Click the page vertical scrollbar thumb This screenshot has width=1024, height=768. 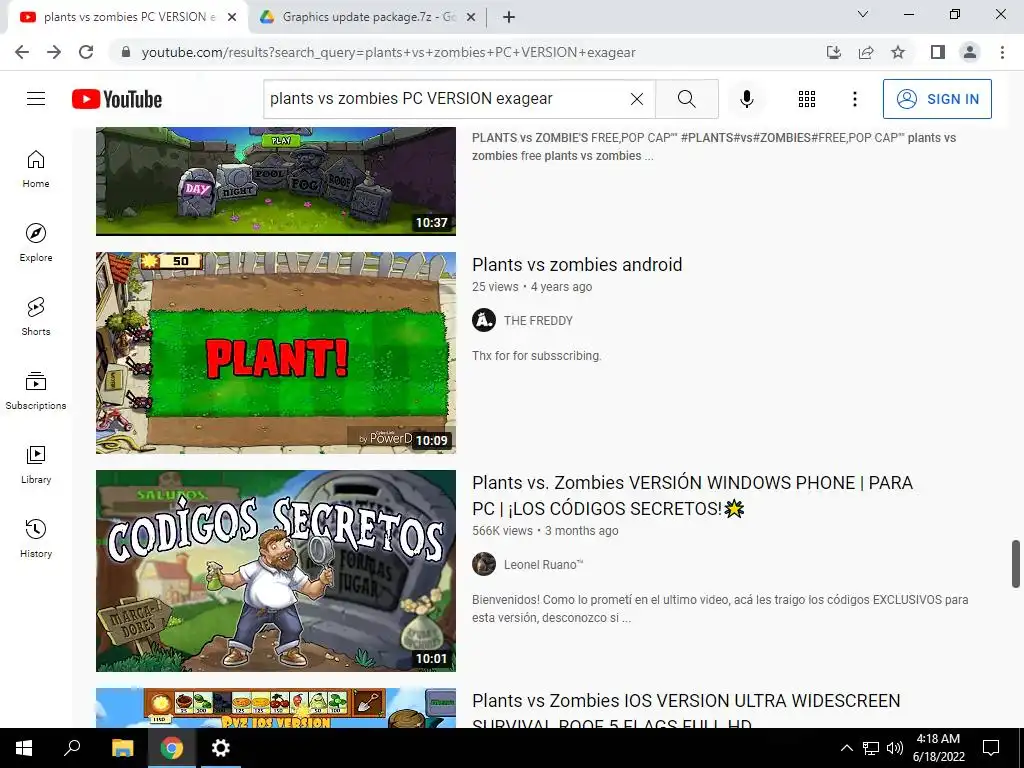click(x=1016, y=564)
